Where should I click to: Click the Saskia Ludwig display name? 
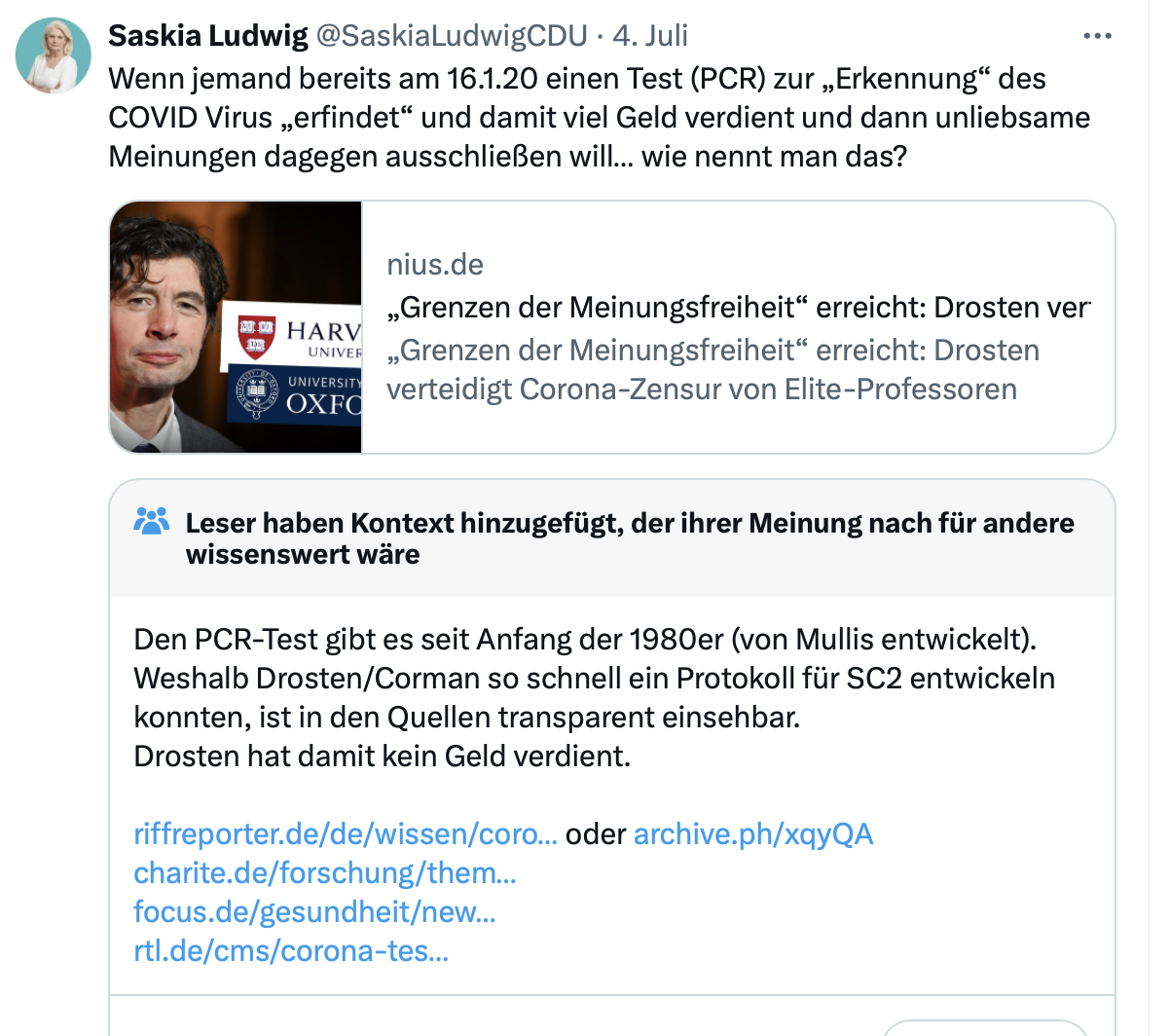pyautogui.click(x=207, y=36)
